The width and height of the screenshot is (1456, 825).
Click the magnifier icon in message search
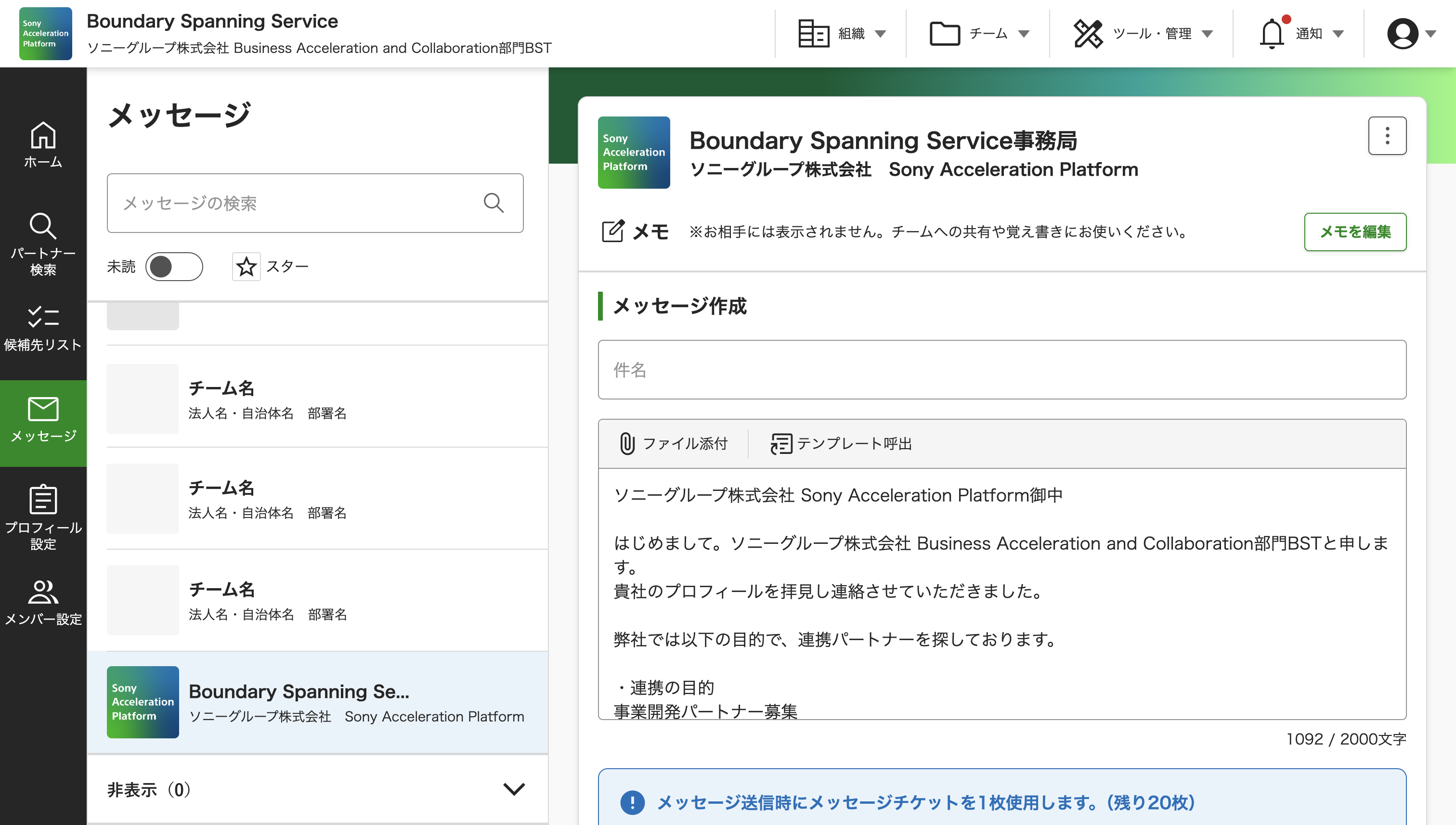(493, 203)
